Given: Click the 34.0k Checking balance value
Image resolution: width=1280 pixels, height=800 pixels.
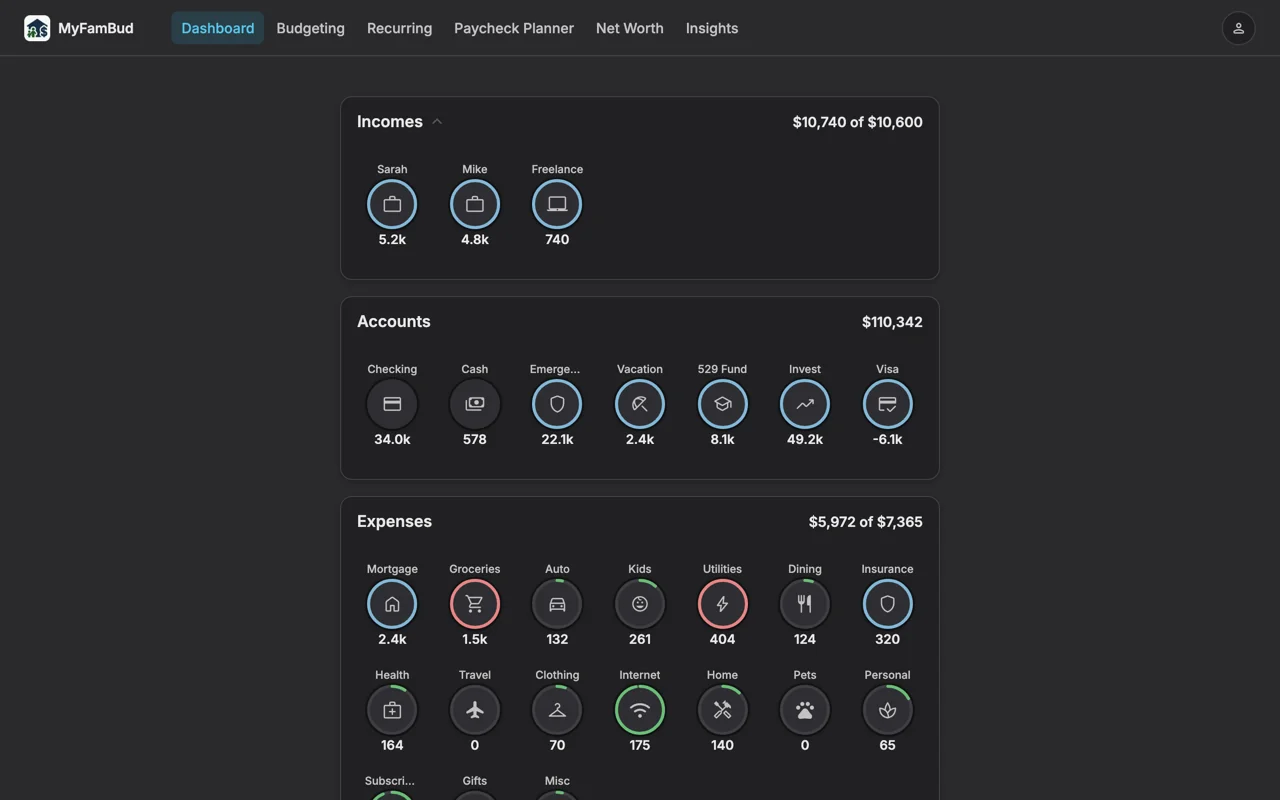Looking at the screenshot, I should coord(392,439).
